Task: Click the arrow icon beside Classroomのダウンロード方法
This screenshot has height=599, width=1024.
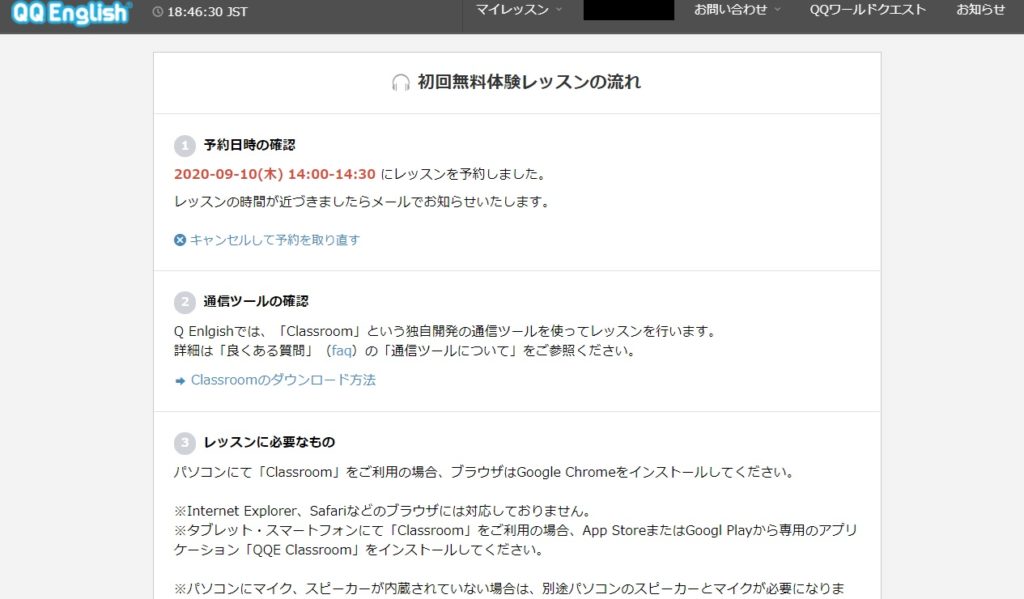Action: click(x=180, y=381)
